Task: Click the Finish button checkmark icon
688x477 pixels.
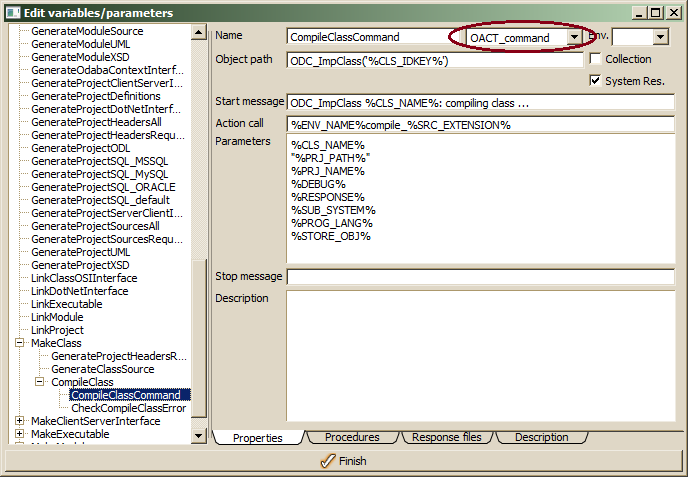Action: (326, 461)
